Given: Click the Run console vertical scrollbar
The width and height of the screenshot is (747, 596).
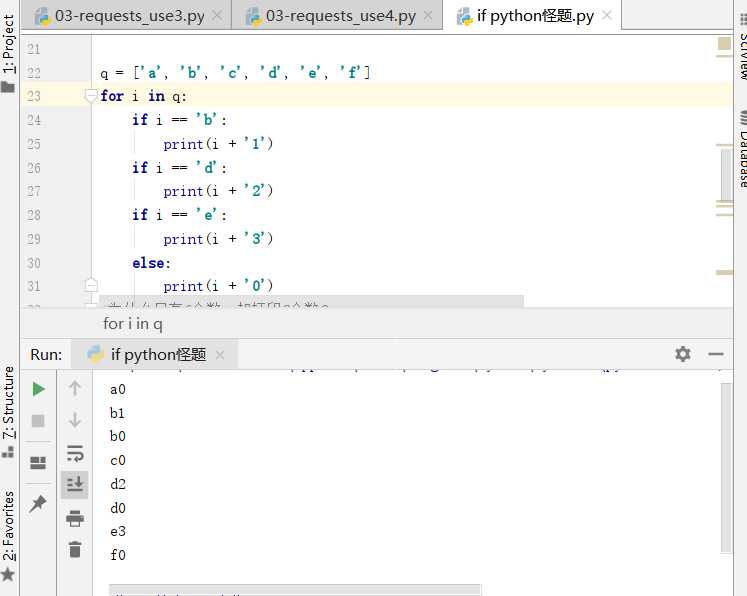Looking at the screenshot, I should point(726,468).
